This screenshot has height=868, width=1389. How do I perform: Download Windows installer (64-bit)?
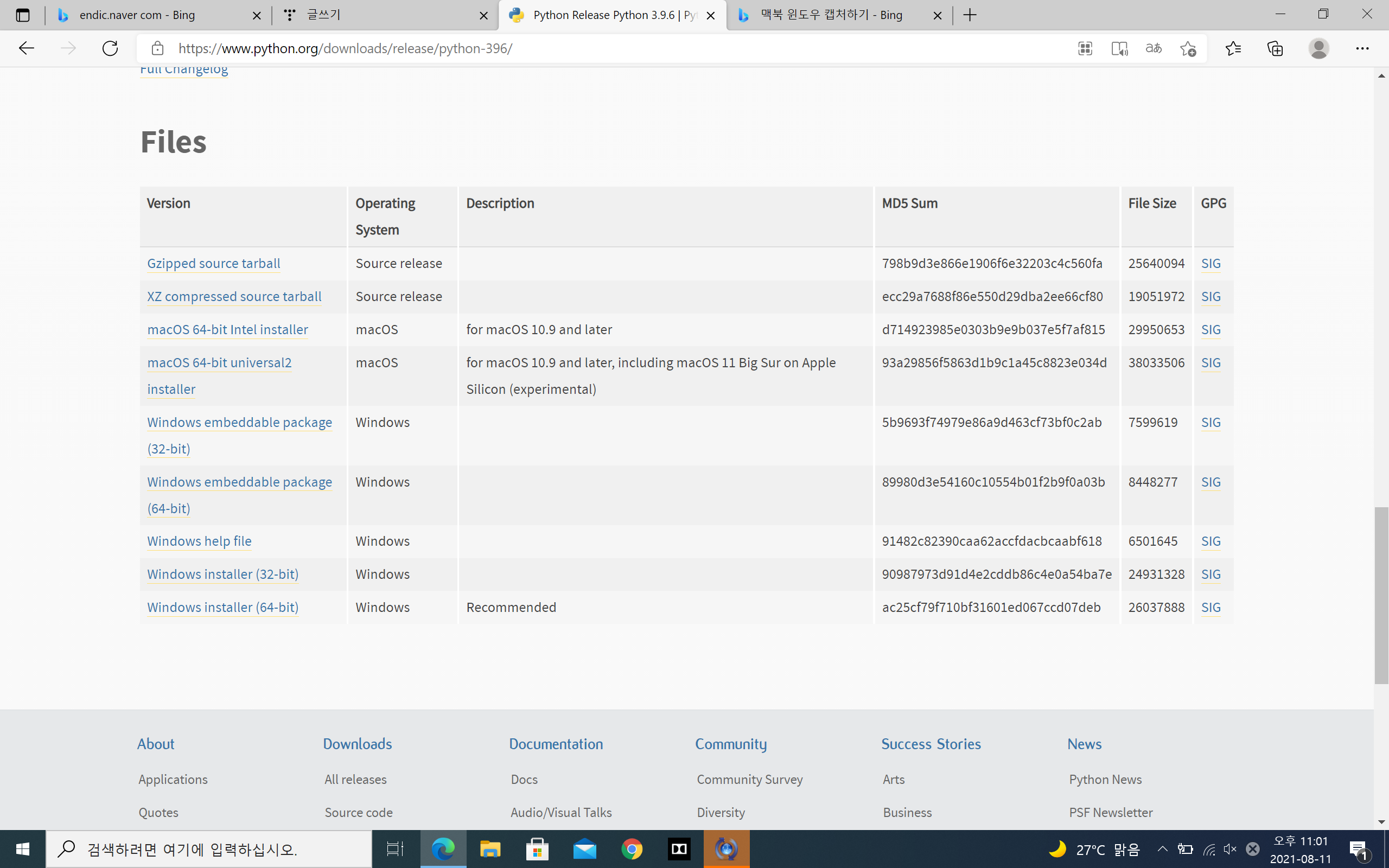point(222,608)
